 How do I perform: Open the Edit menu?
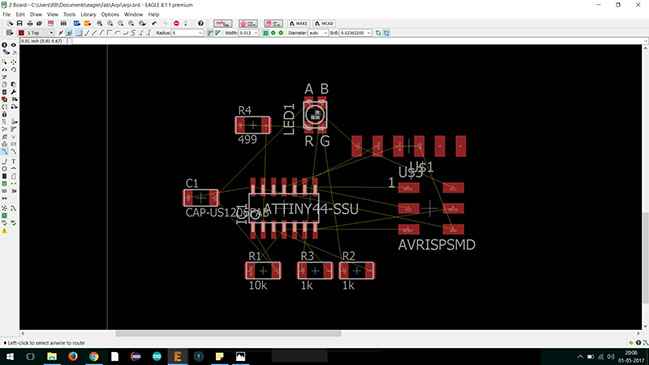(20, 14)
